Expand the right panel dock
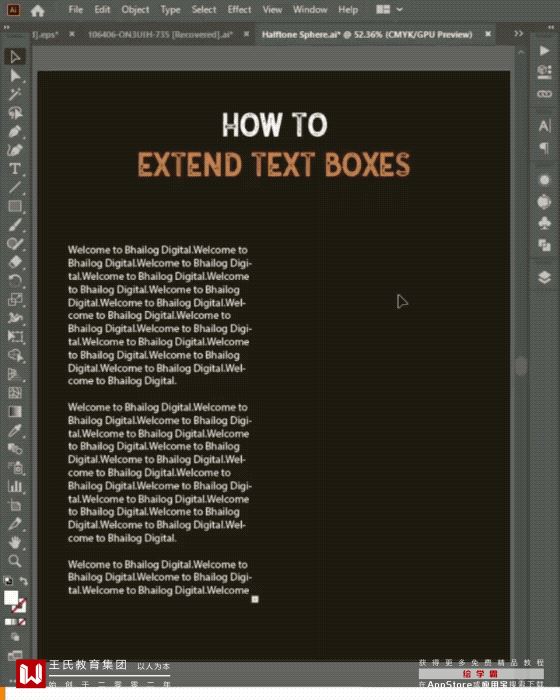This screenshot has width=560, height=700. [551, 27]
